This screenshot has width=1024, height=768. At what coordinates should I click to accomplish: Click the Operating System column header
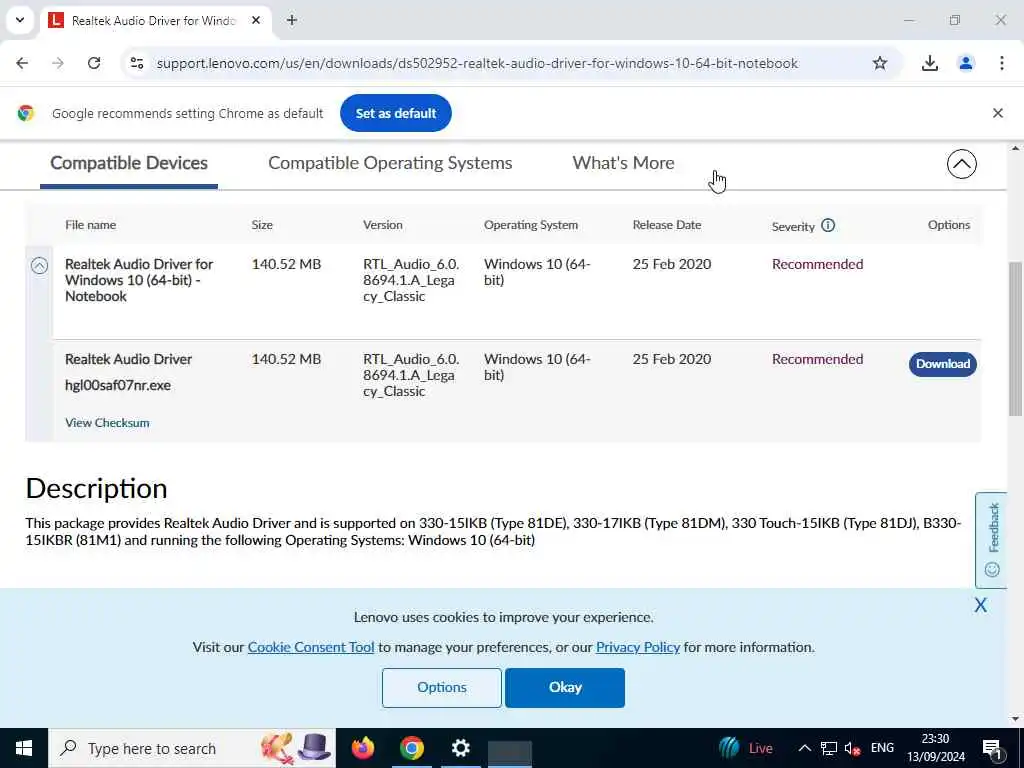tap(531, 225)
